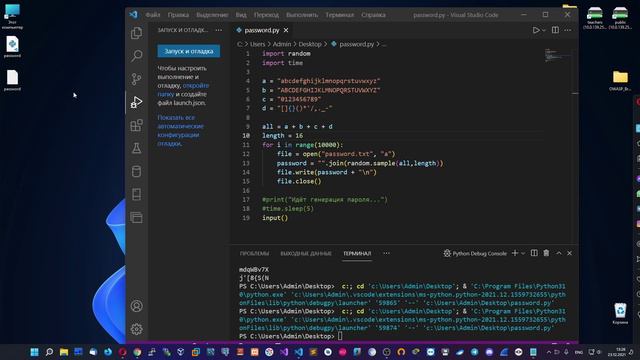Click the 'import random' code line

[x=286, y=53]
